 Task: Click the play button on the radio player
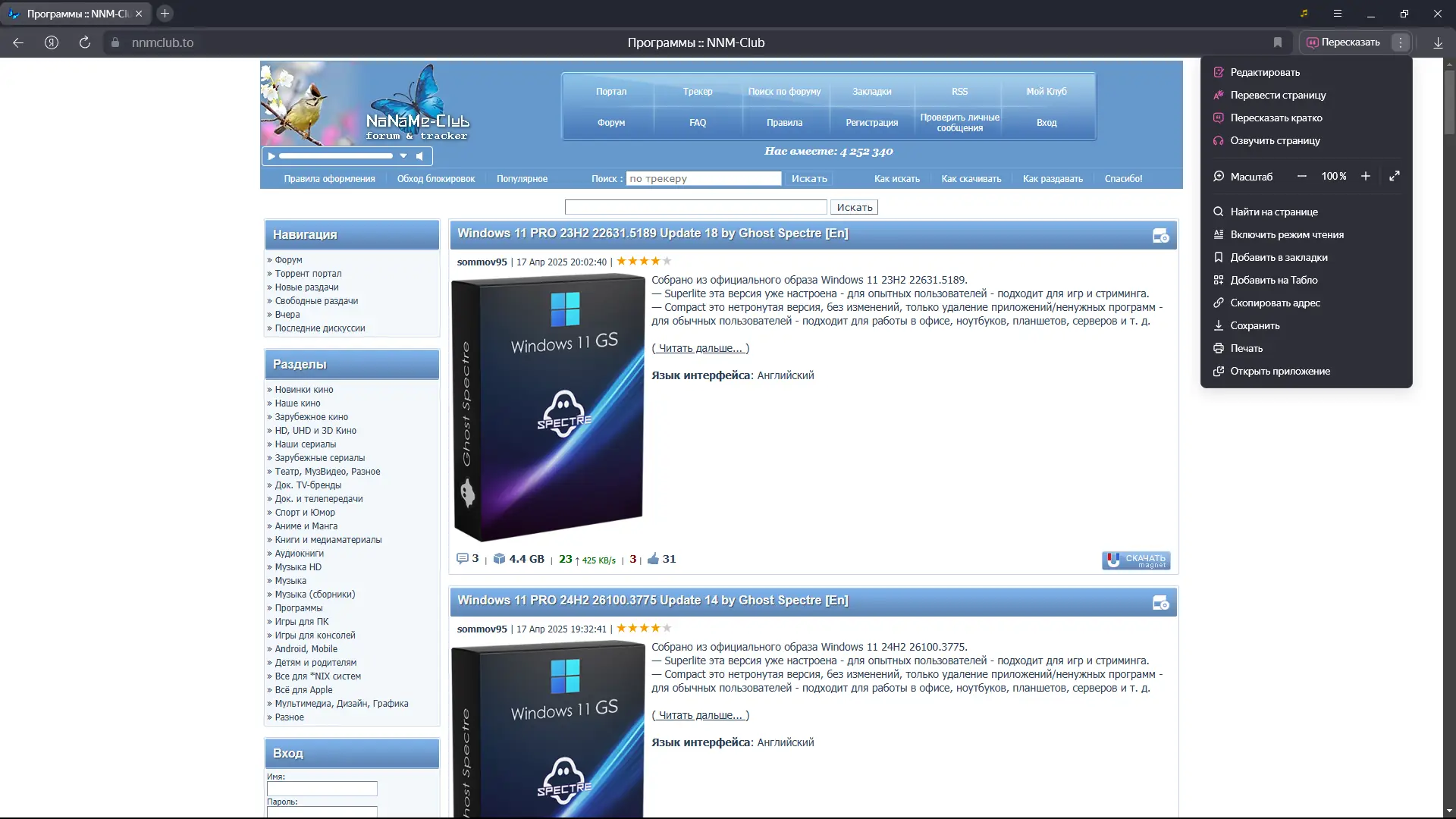click(x=271, y=156)
